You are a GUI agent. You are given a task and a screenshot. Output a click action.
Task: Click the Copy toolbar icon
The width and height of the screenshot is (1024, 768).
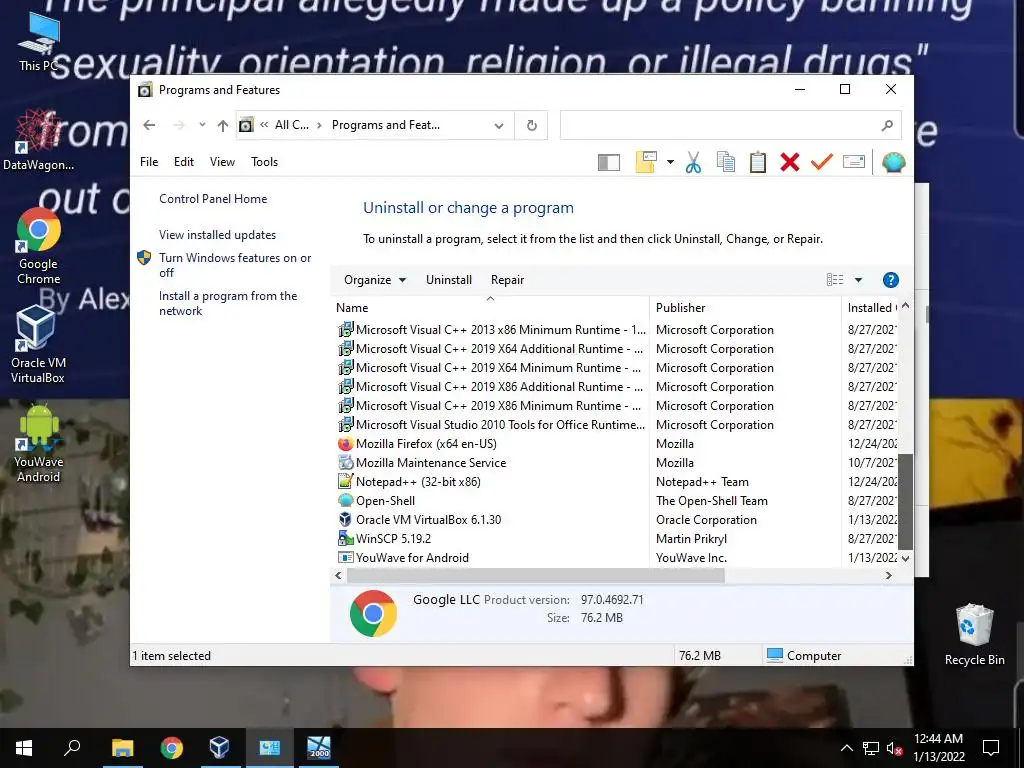coord(726,162)
